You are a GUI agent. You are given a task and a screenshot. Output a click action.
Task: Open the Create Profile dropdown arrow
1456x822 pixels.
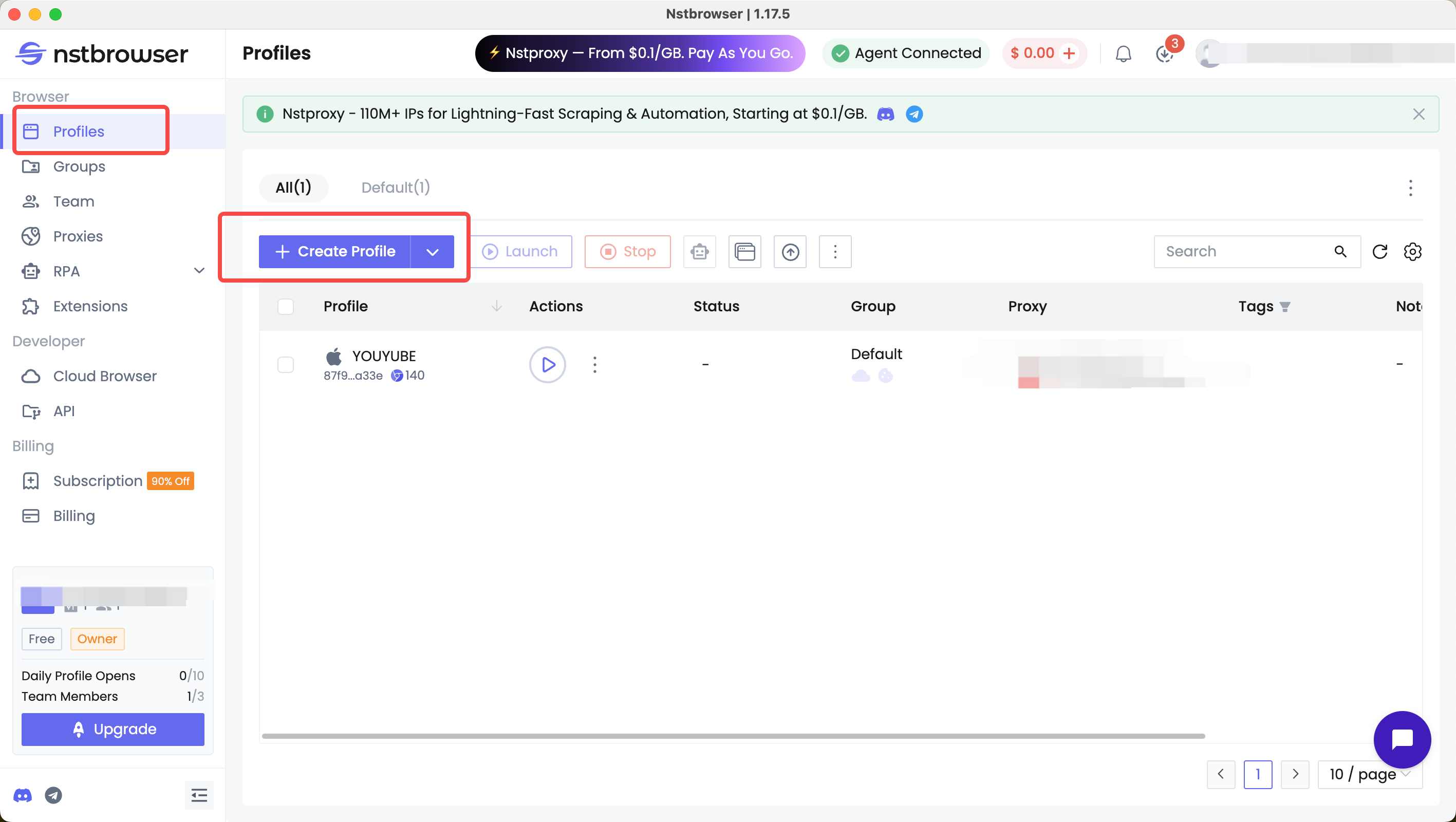(x=433, y=252)
